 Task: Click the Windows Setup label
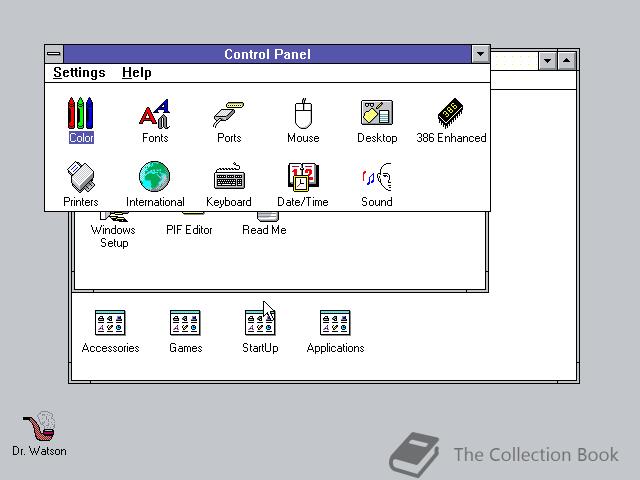(x=113, y=236)
